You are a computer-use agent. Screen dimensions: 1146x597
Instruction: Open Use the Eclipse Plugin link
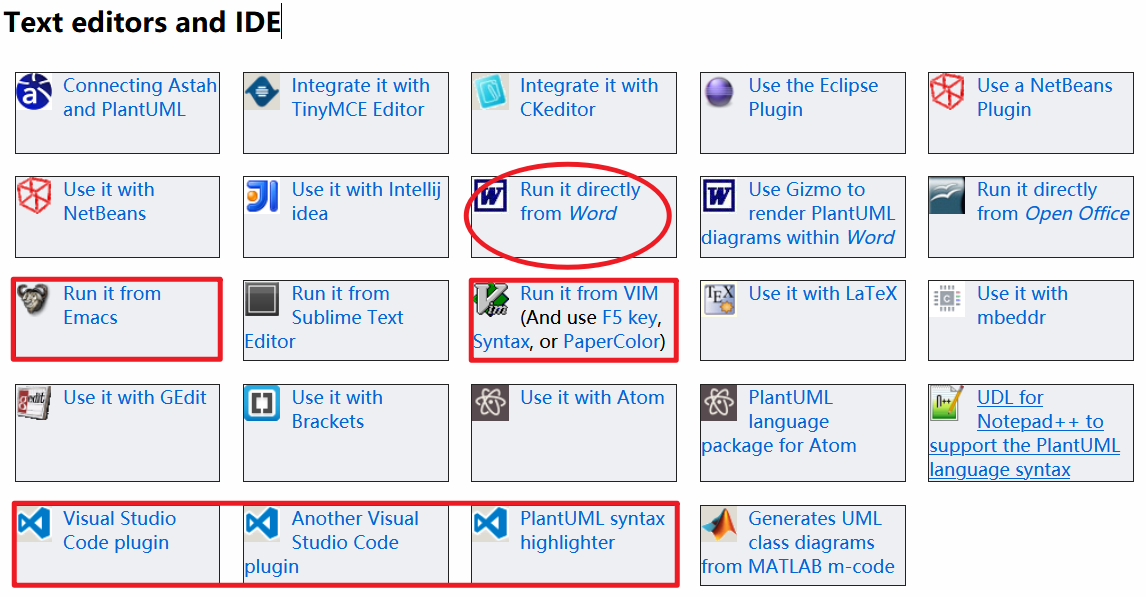813,97
